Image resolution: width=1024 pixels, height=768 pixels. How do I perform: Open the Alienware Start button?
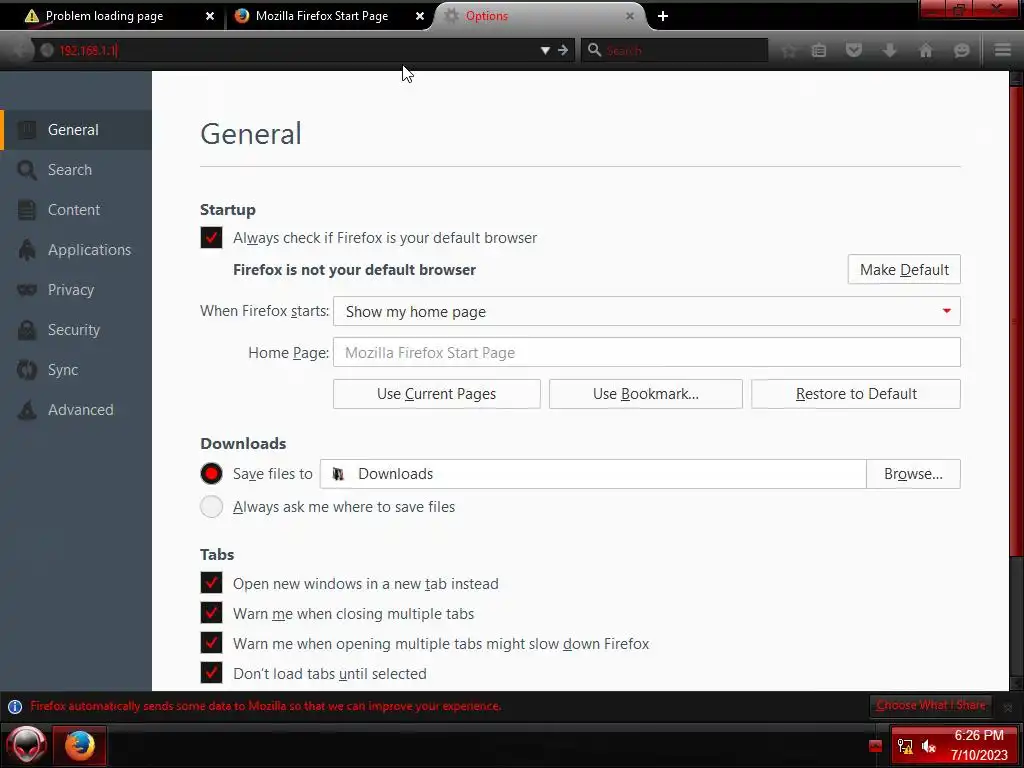pyautogui.click(x=26, y=745)
